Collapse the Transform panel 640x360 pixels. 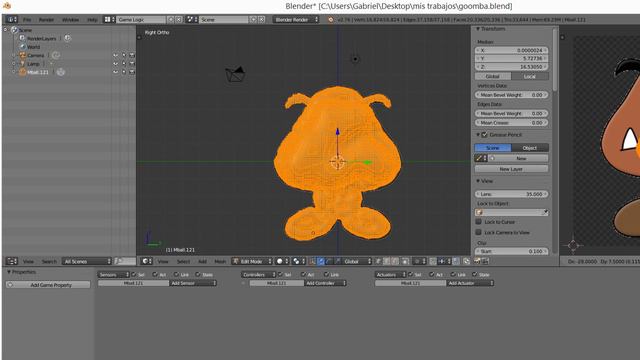(x=478, y=29)
